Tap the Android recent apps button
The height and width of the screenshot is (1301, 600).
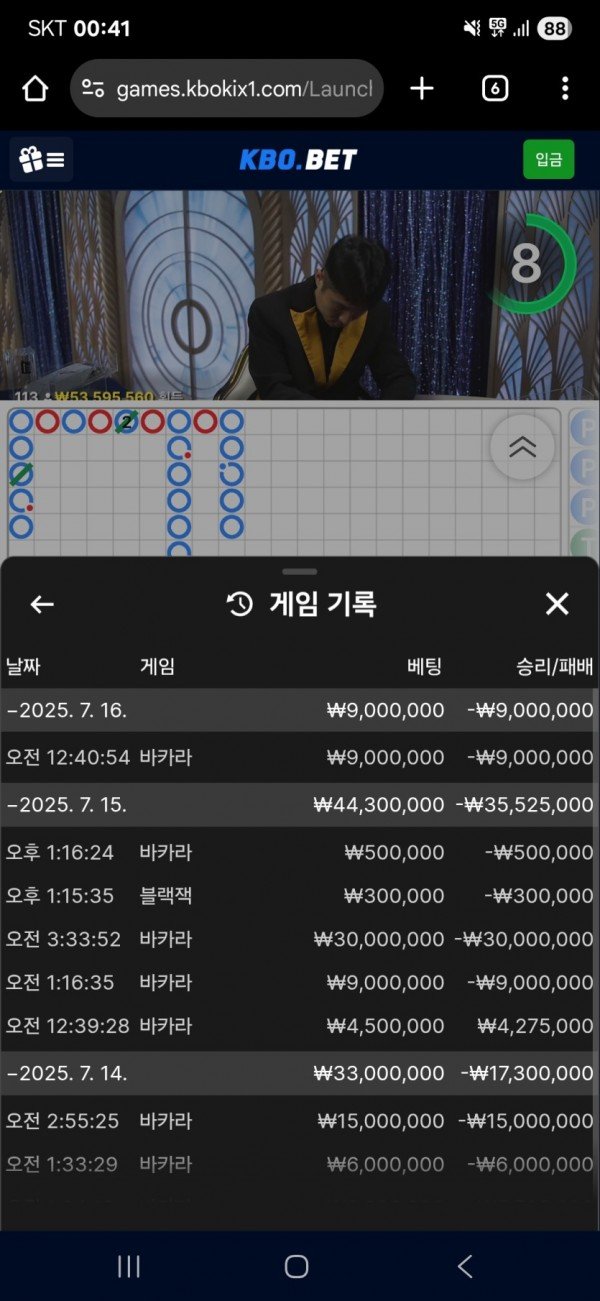129,1267
